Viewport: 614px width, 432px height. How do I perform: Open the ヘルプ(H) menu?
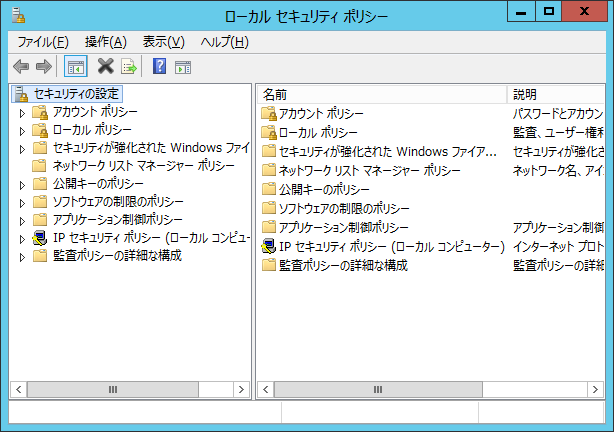coord(224,42)
